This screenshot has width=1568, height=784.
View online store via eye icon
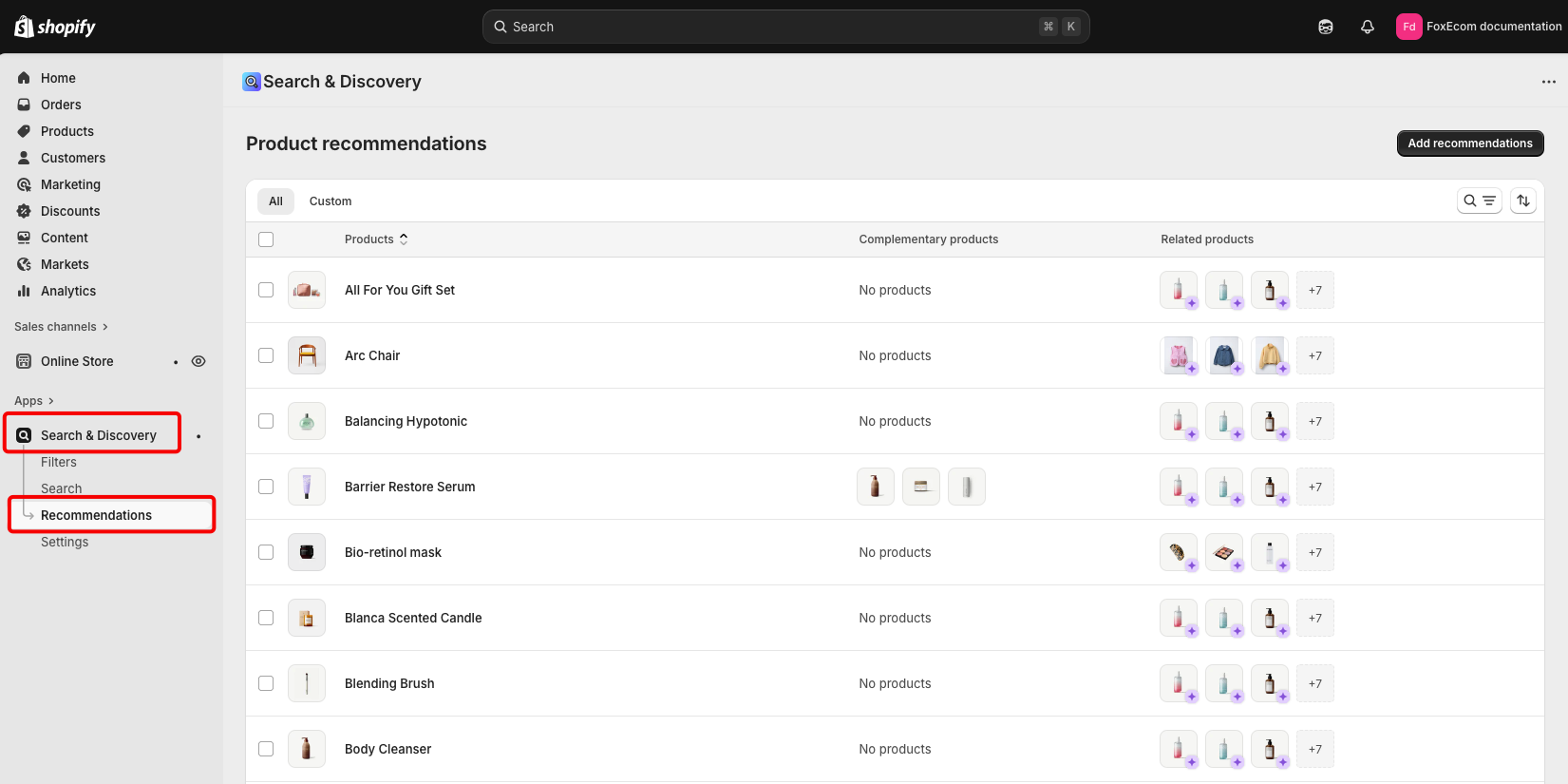pyautogui.click(x=198, y=361)
